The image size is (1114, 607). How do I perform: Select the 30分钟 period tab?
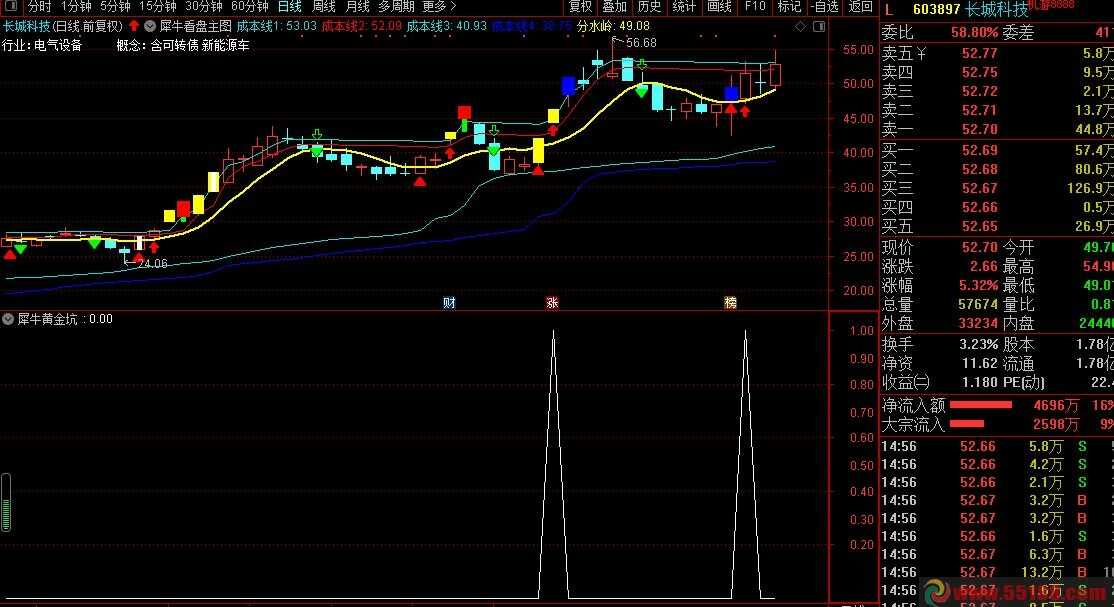tap(203, 6)
